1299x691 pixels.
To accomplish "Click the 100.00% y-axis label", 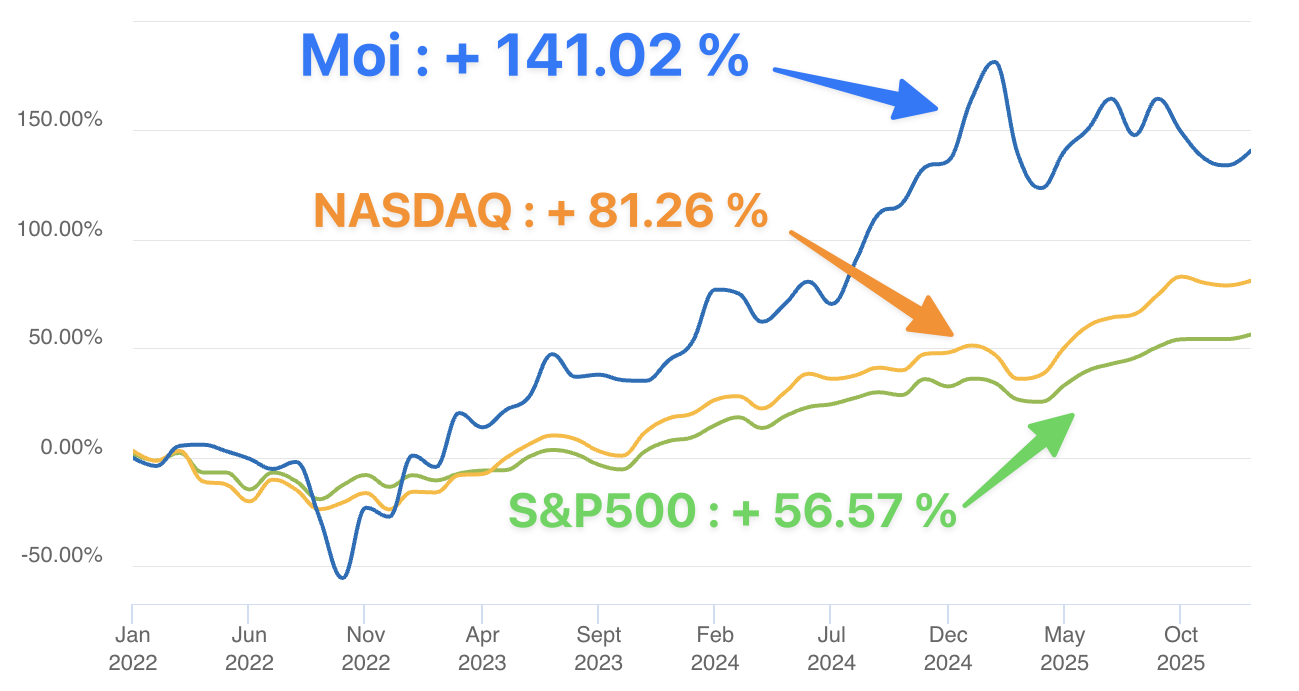I will [60, 229].
